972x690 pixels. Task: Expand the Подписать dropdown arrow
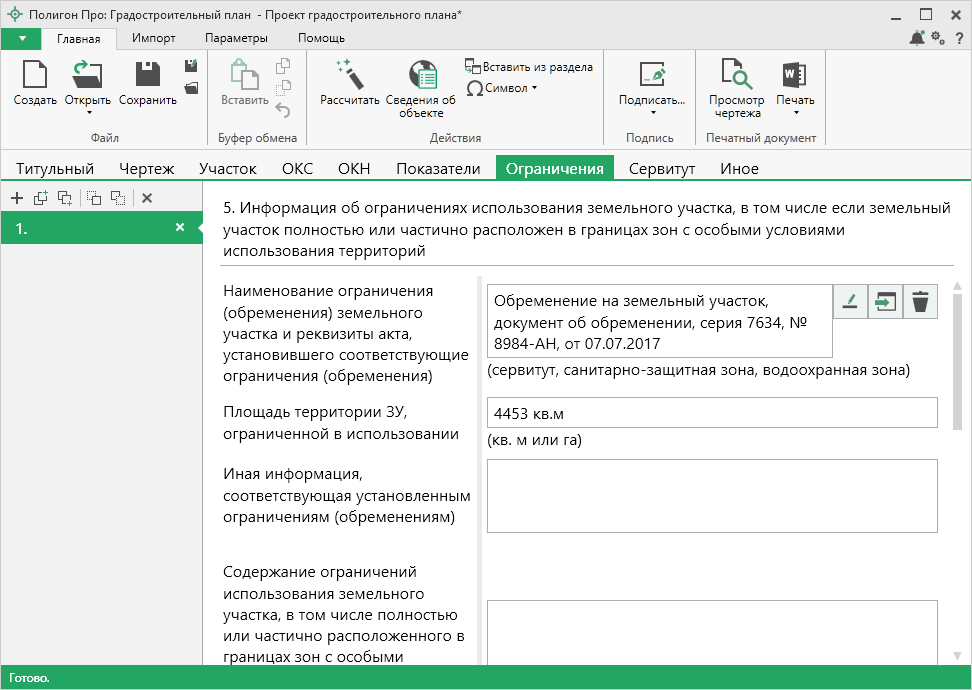coord(652,113)
